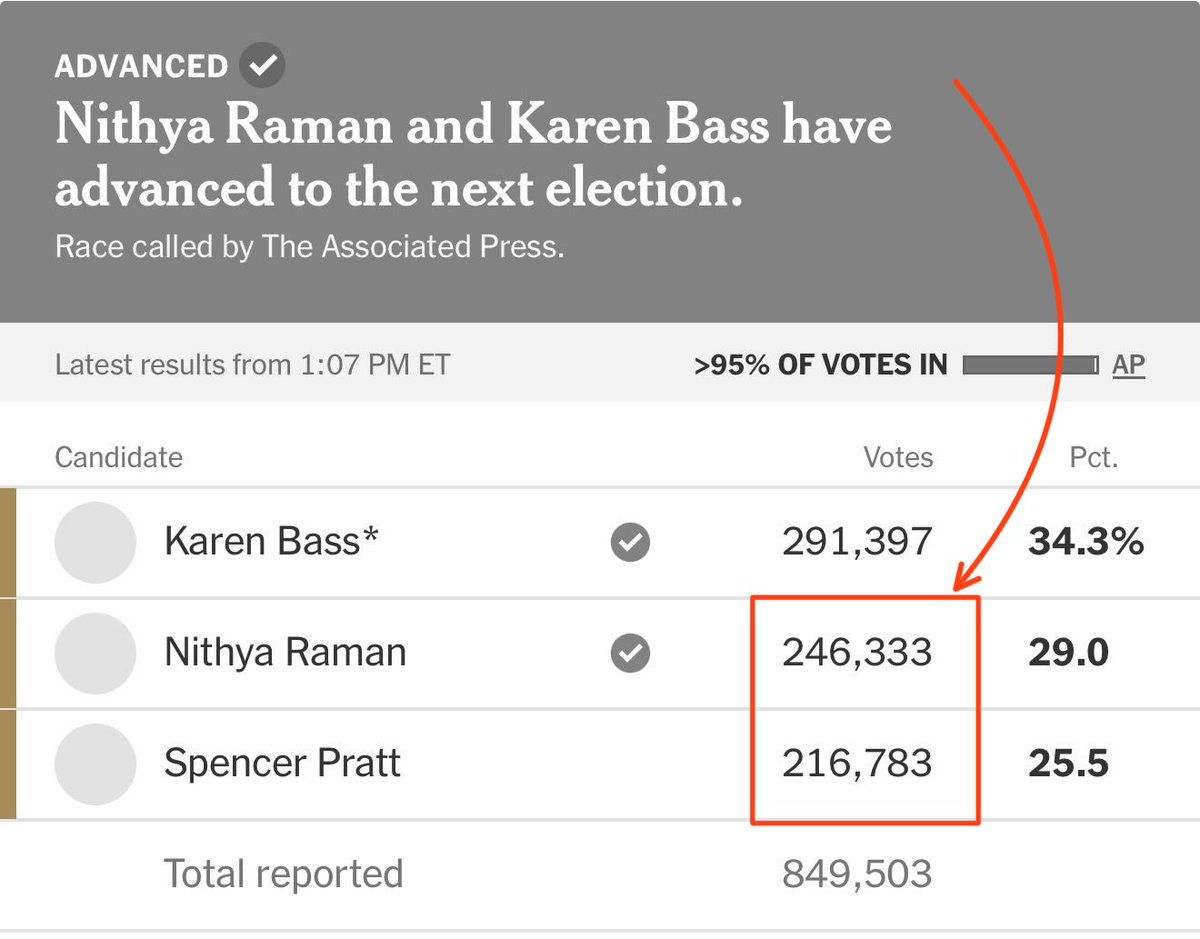Click the 34.3% percentage for Bass
This screenshot has width=1200, height=939.
click(1086, 542)
